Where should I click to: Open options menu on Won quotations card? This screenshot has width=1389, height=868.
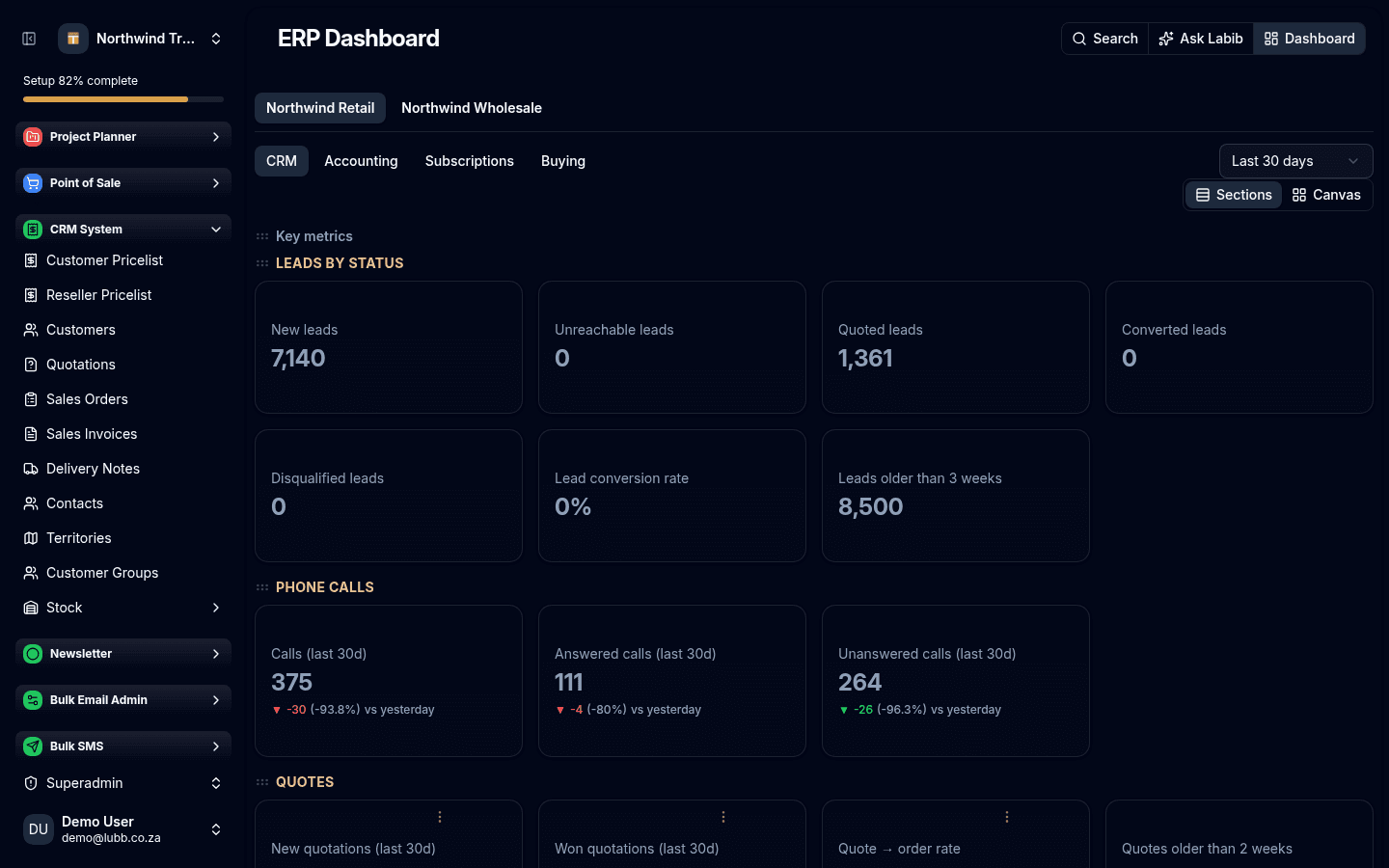723,817
